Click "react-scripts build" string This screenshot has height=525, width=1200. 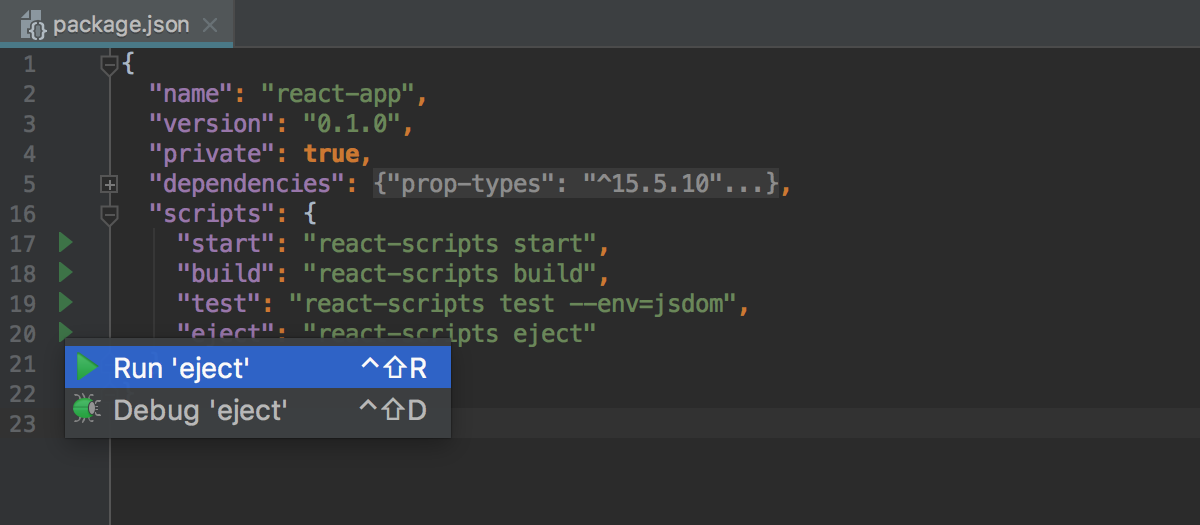(x=450, y=274)
